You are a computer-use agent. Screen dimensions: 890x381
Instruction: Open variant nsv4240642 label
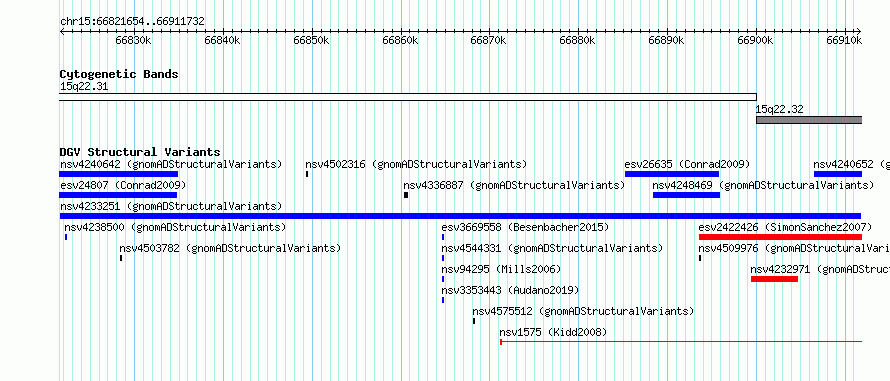tap(171, 165)
